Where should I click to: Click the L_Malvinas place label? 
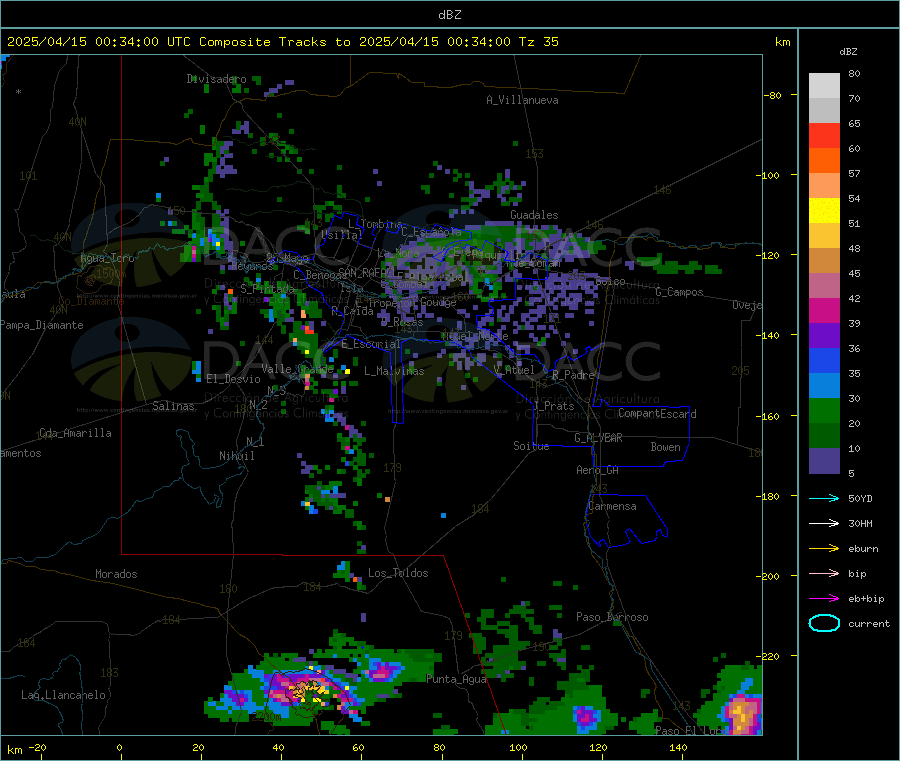point(394,371)
